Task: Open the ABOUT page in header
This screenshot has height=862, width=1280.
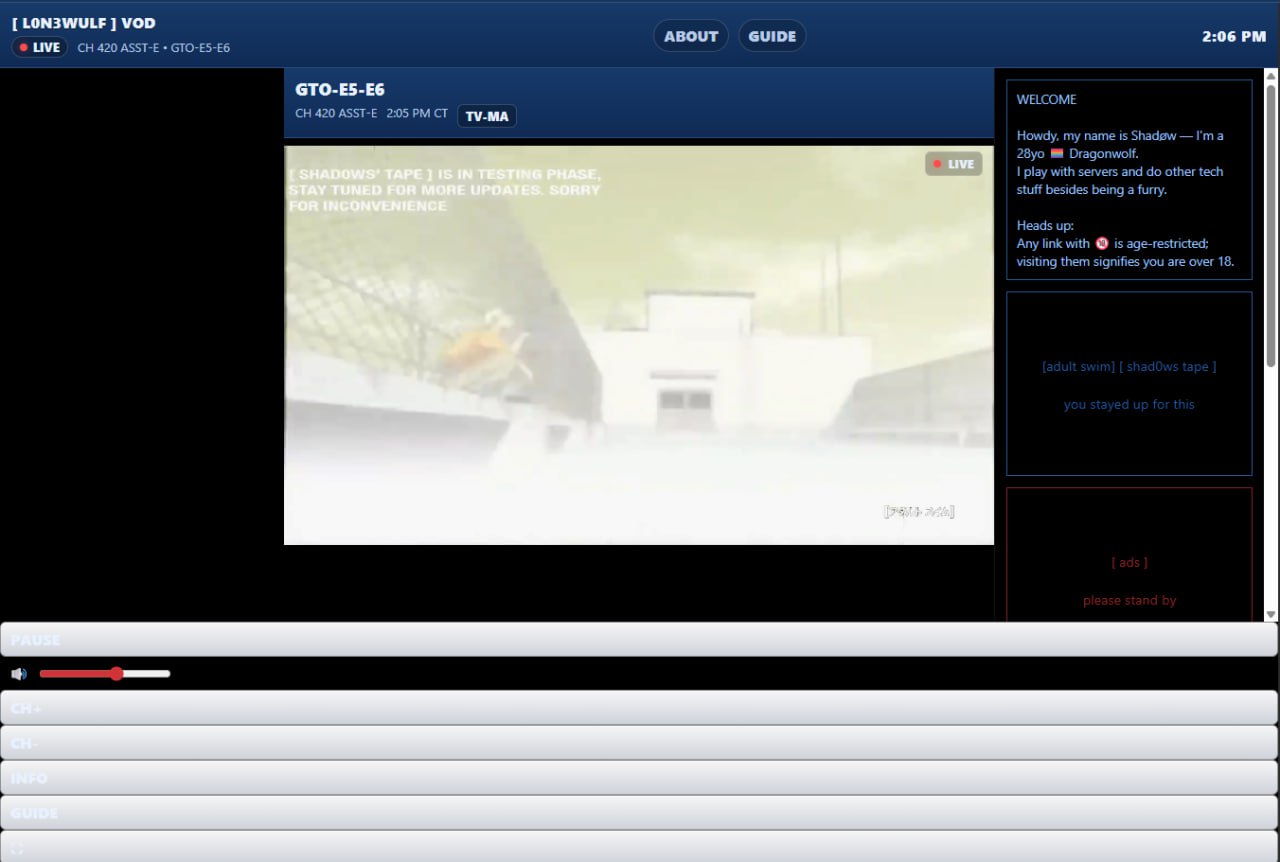Action: pyautogui.click(x=691, y=36)
